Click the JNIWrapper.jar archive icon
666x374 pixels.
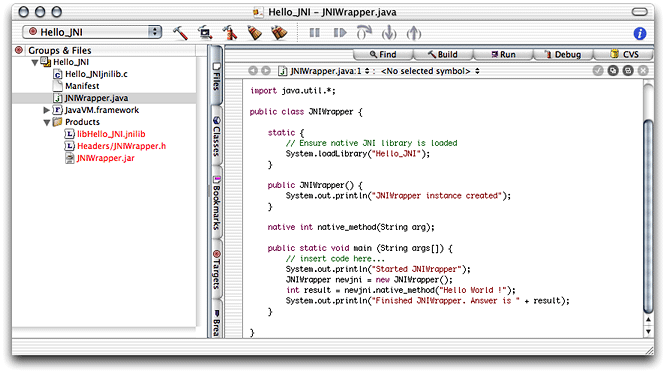click(70, 158)
